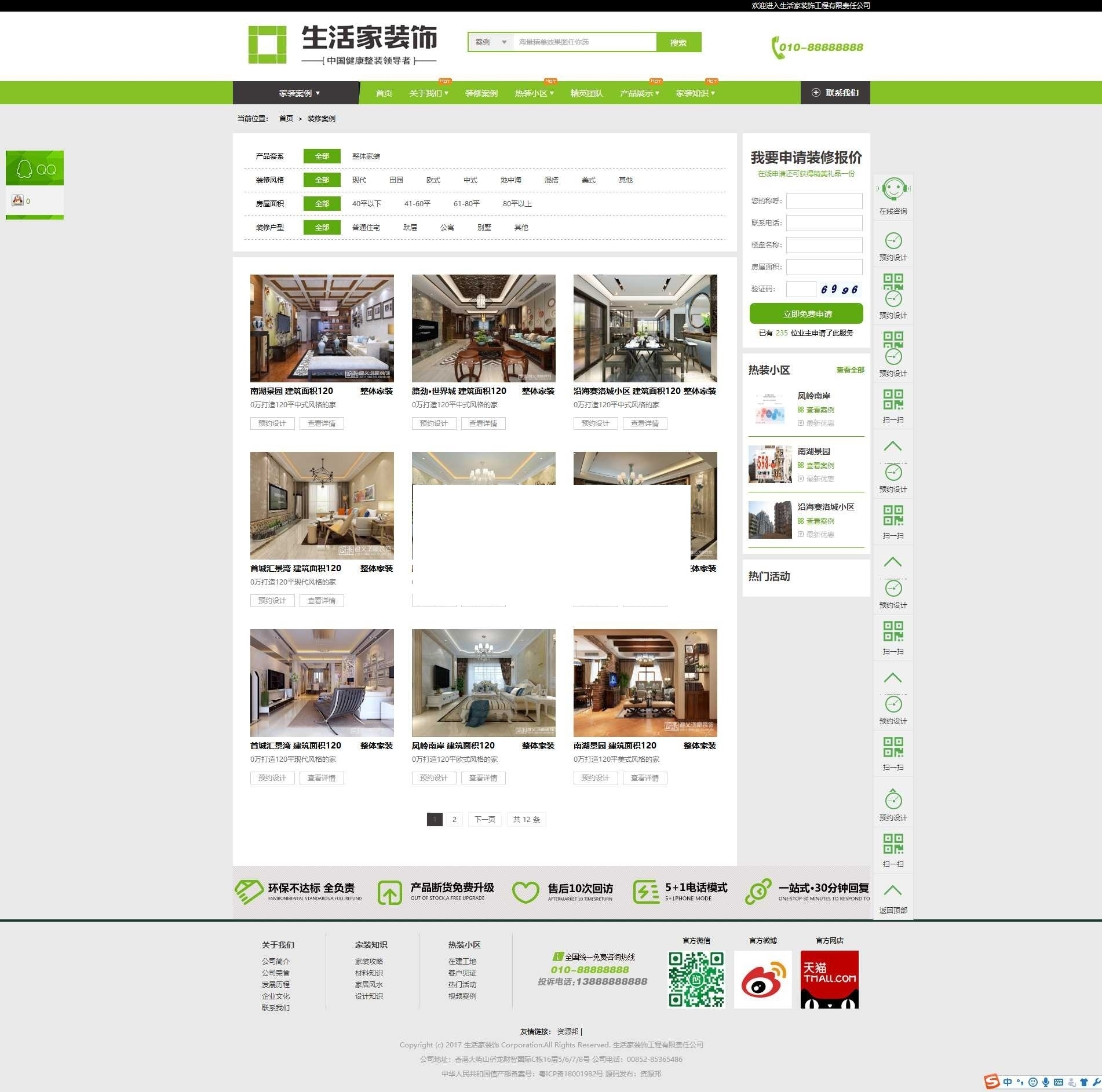The width and height of the screenshot is (1102, 1092).
Task: Click the 下一页 pagination link
Action: 484,819
